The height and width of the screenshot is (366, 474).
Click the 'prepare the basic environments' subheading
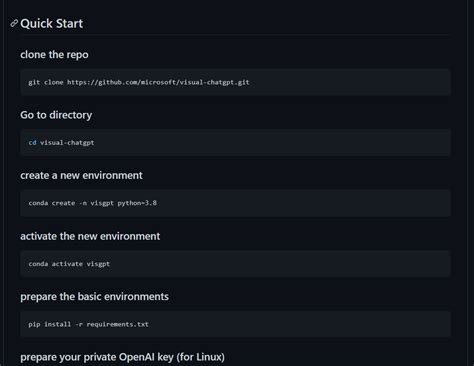94,296
